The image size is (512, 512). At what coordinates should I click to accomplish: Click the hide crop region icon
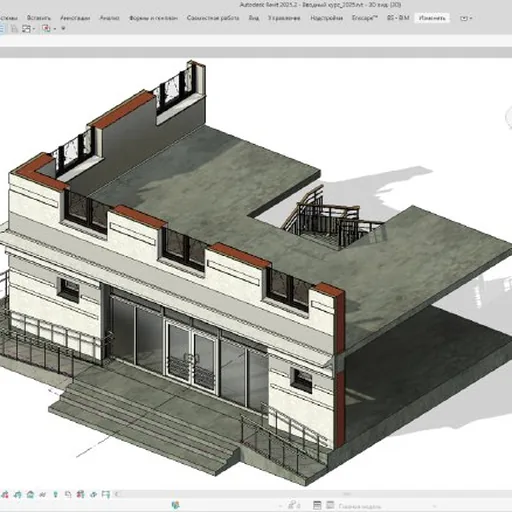pyautogui.click(x=43, y=495)
